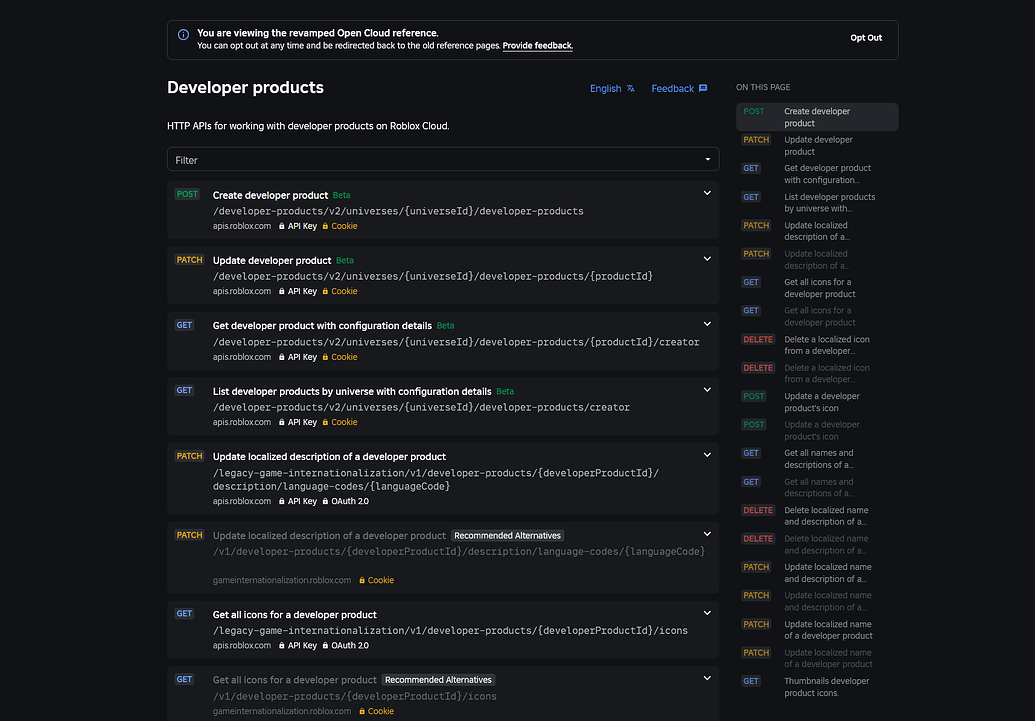Click title List developer products by universe with configuration details

tap(352, 392)
